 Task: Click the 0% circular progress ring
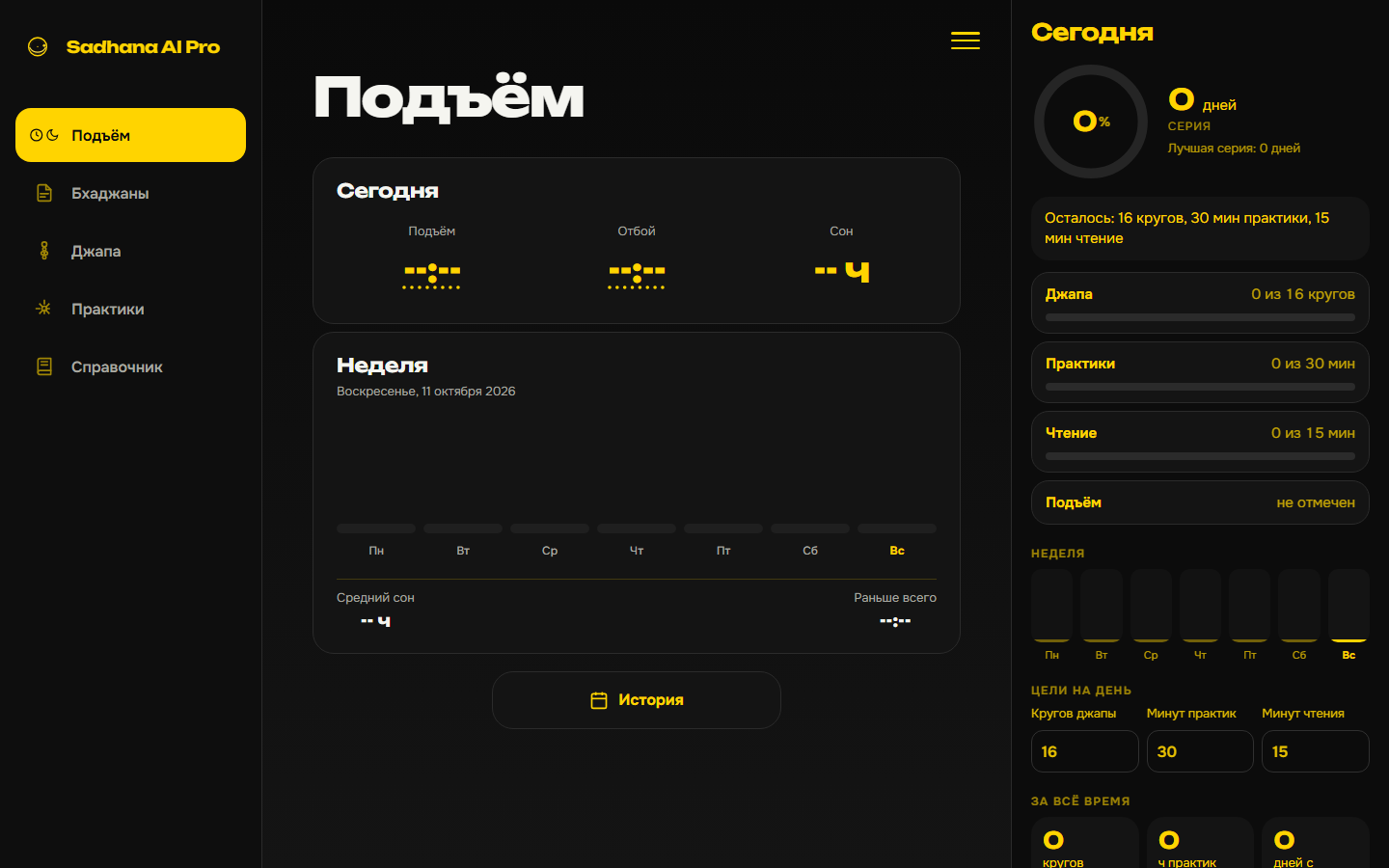1091,122
